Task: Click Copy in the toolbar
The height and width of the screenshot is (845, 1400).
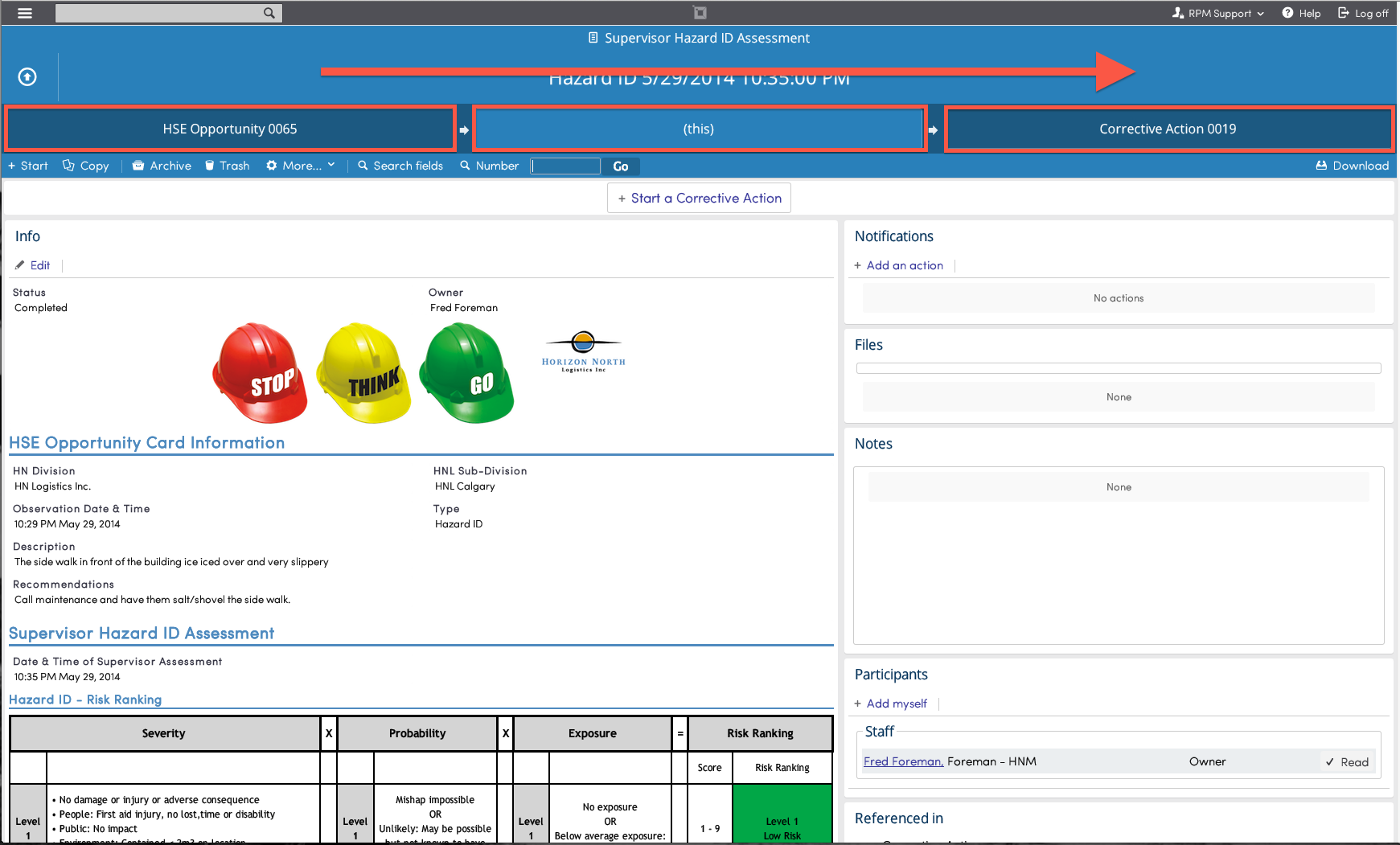Action: (86, 166)
